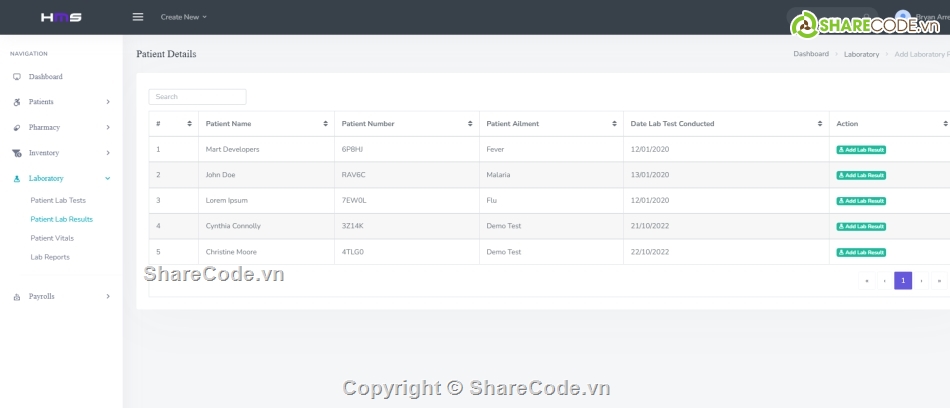The height and width of the screenshot is (408, 950).
Task: Collapse the Laboratory submenu chevron
Action: click(x=108, y=178)
